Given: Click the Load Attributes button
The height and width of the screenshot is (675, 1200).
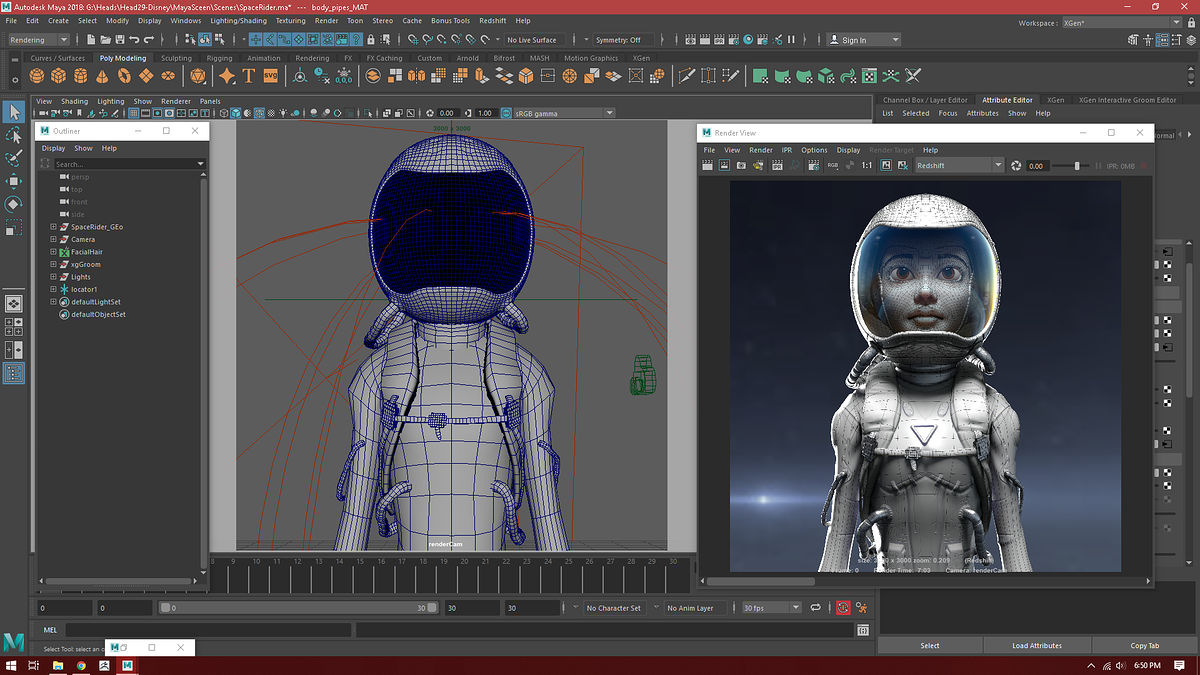Looking at the screenshot, I should [x=1037, y=645].
